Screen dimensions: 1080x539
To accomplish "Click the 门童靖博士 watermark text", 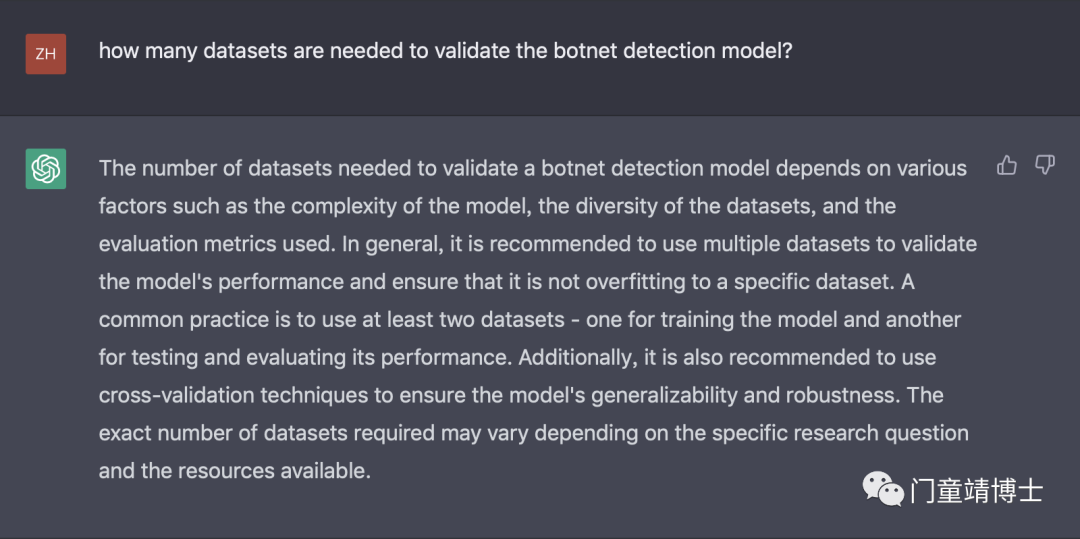I will tap(977, 491).
